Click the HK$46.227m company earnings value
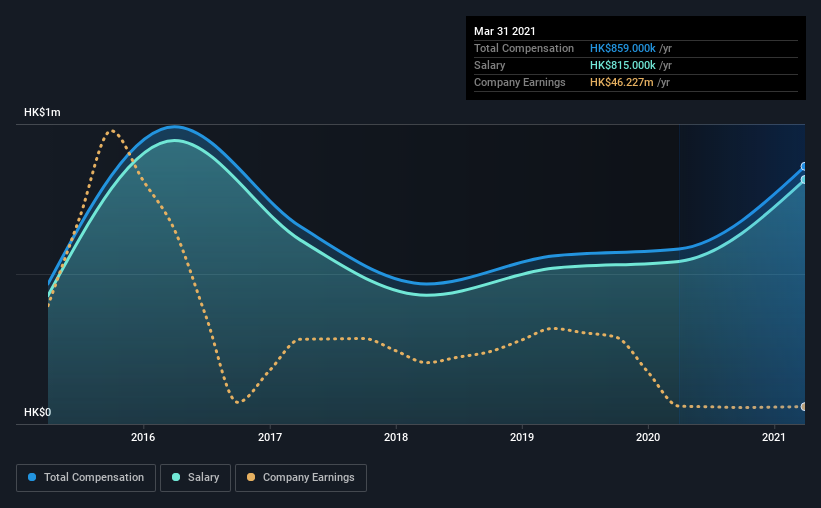Screen dimensions: 821x508 (622, 82)
